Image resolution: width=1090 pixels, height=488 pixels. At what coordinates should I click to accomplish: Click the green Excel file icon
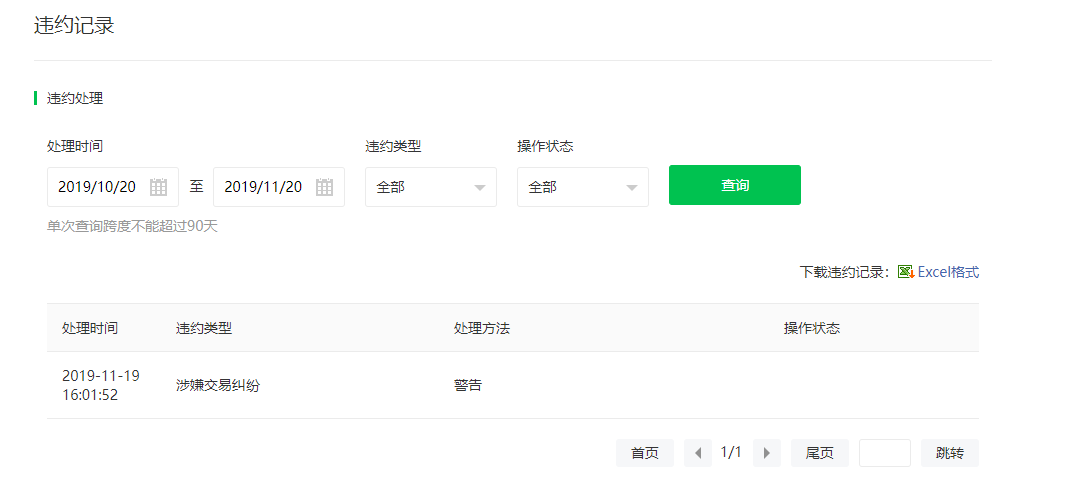pyautogui.click(x=906, y=272)
